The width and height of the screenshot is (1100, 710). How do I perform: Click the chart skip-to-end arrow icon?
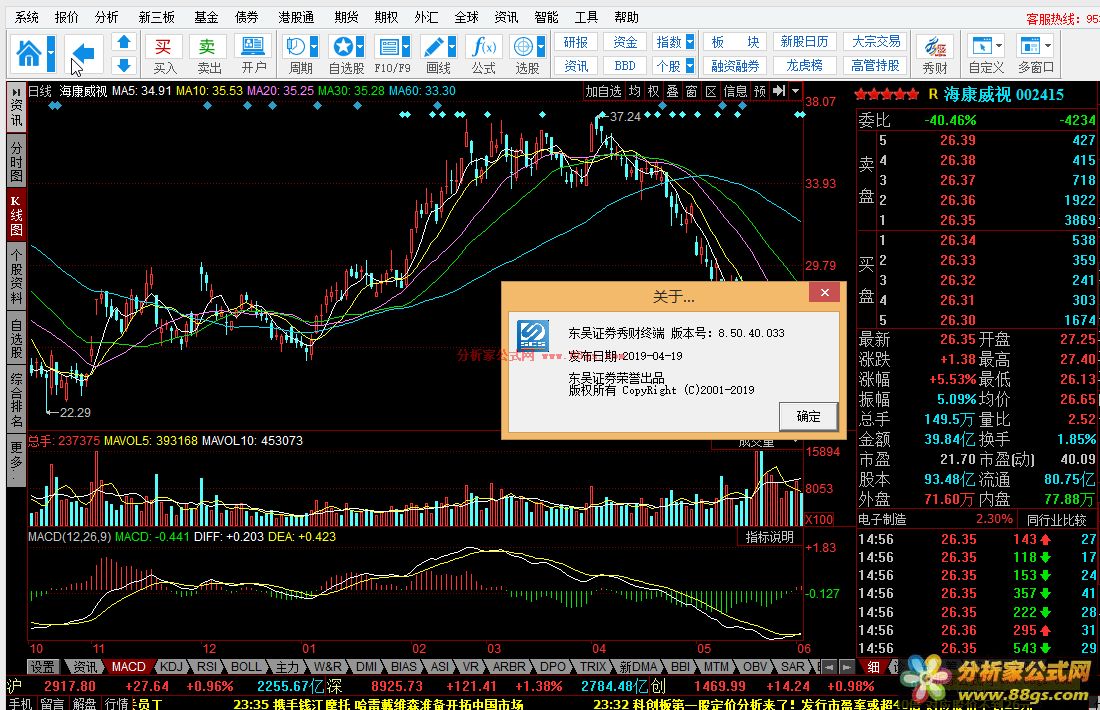point(779,91)
